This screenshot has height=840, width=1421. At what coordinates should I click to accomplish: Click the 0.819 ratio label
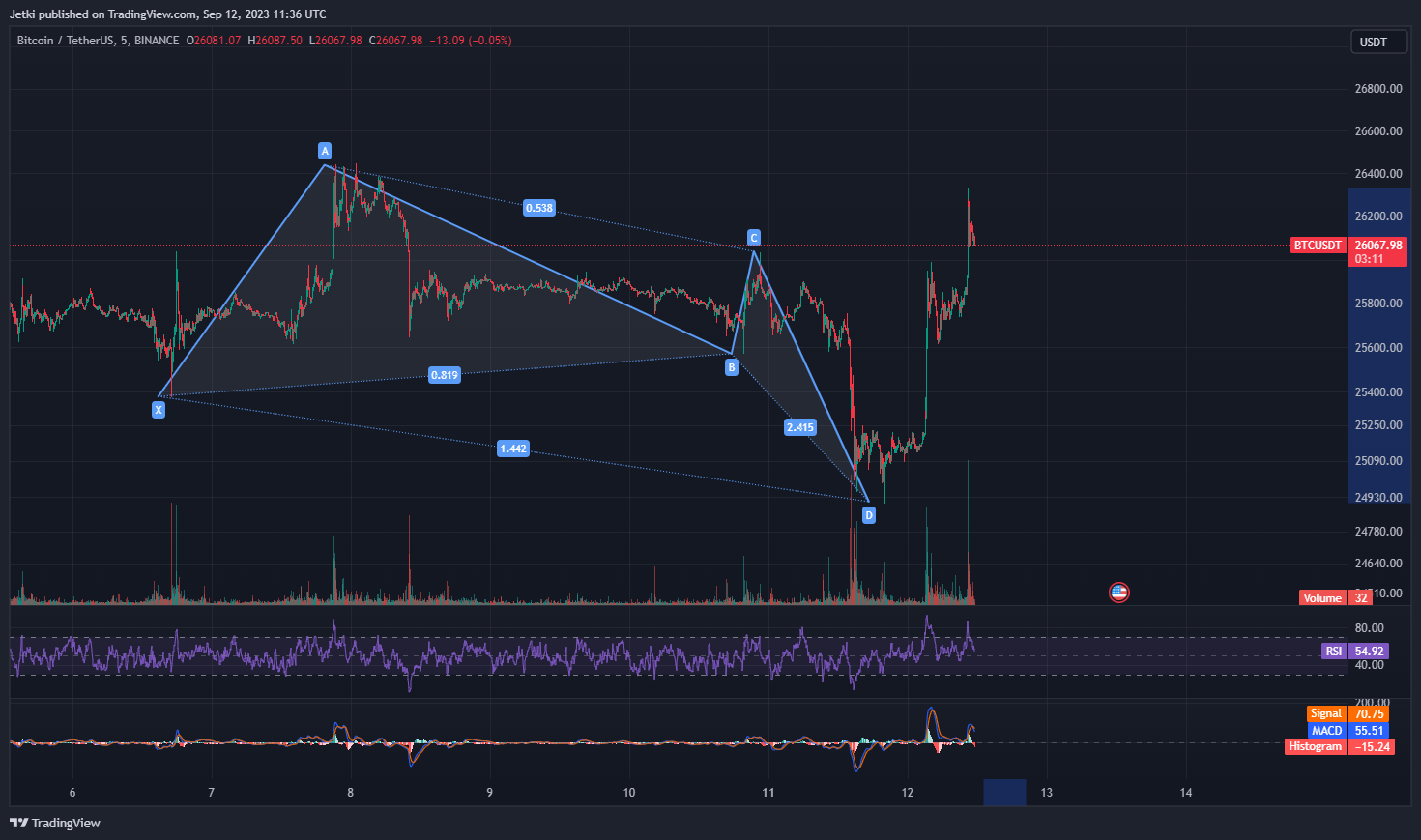click(445, 375)
